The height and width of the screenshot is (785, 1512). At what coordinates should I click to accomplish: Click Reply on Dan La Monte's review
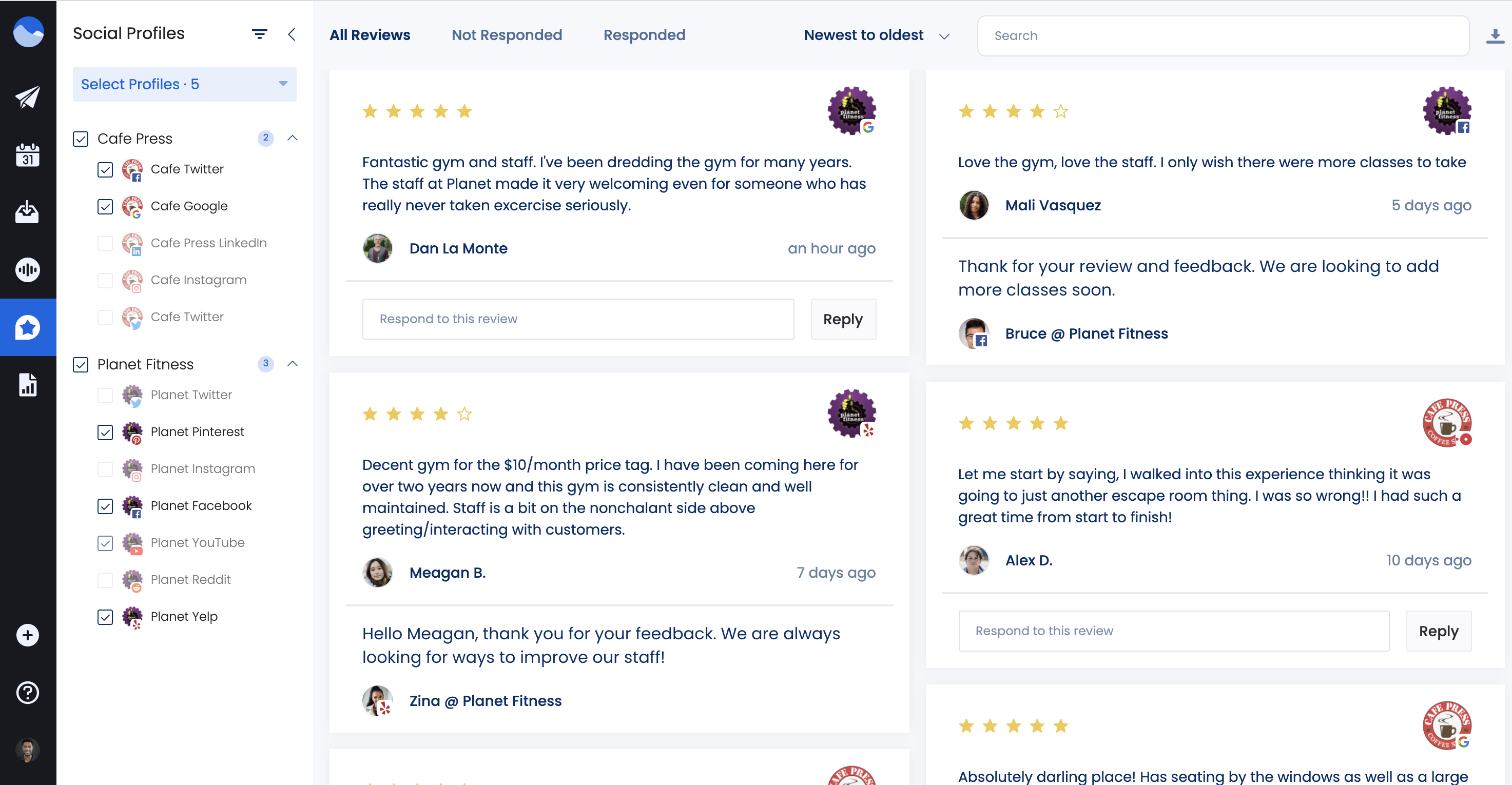click(x=843, y=319)
